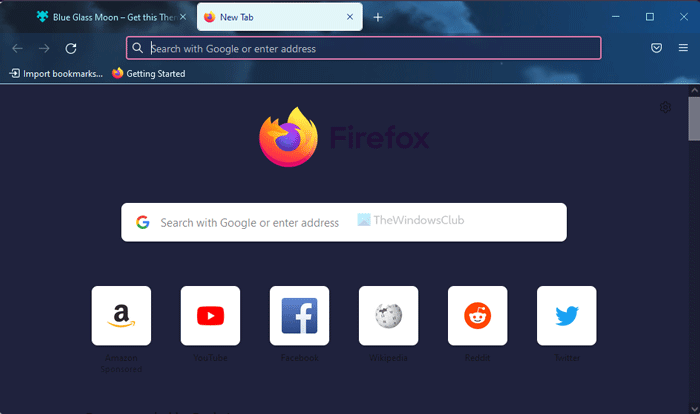
Task: Close the Blue Glass Moon tab
Action: 183,17
